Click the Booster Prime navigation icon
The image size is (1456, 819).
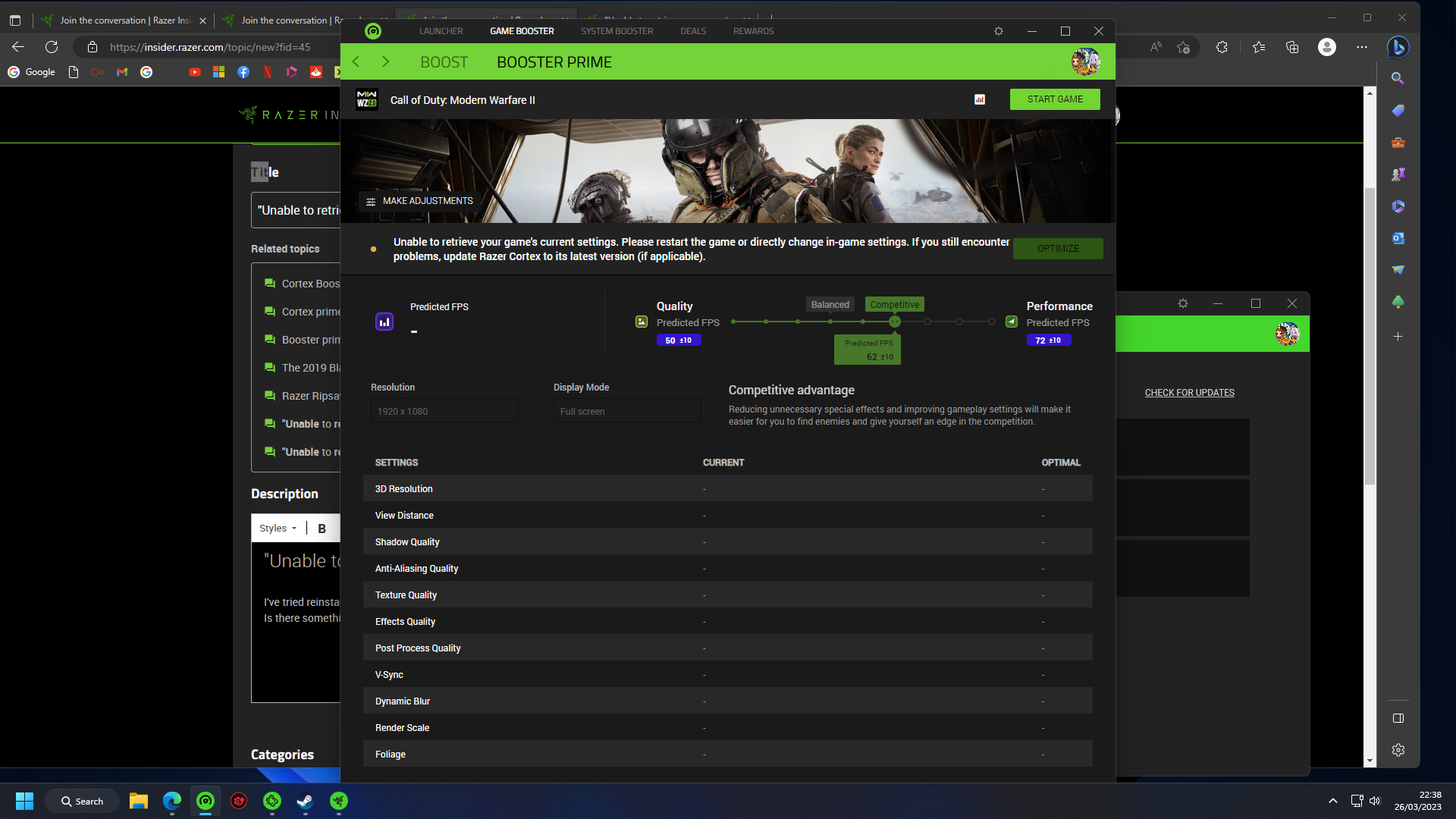coord(554,61)
